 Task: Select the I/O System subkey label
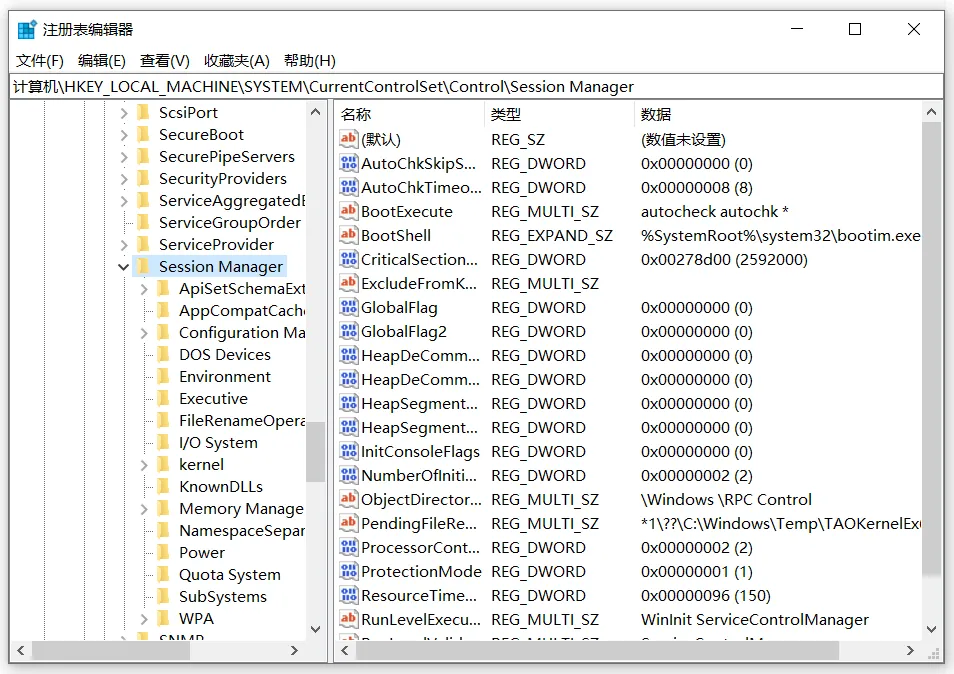pos(218,443)
